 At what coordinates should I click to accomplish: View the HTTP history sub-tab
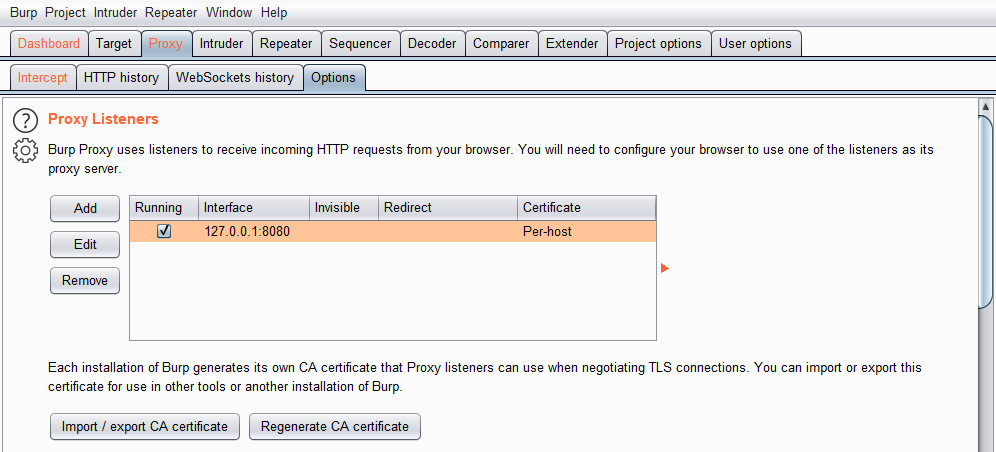coord(121,77)
